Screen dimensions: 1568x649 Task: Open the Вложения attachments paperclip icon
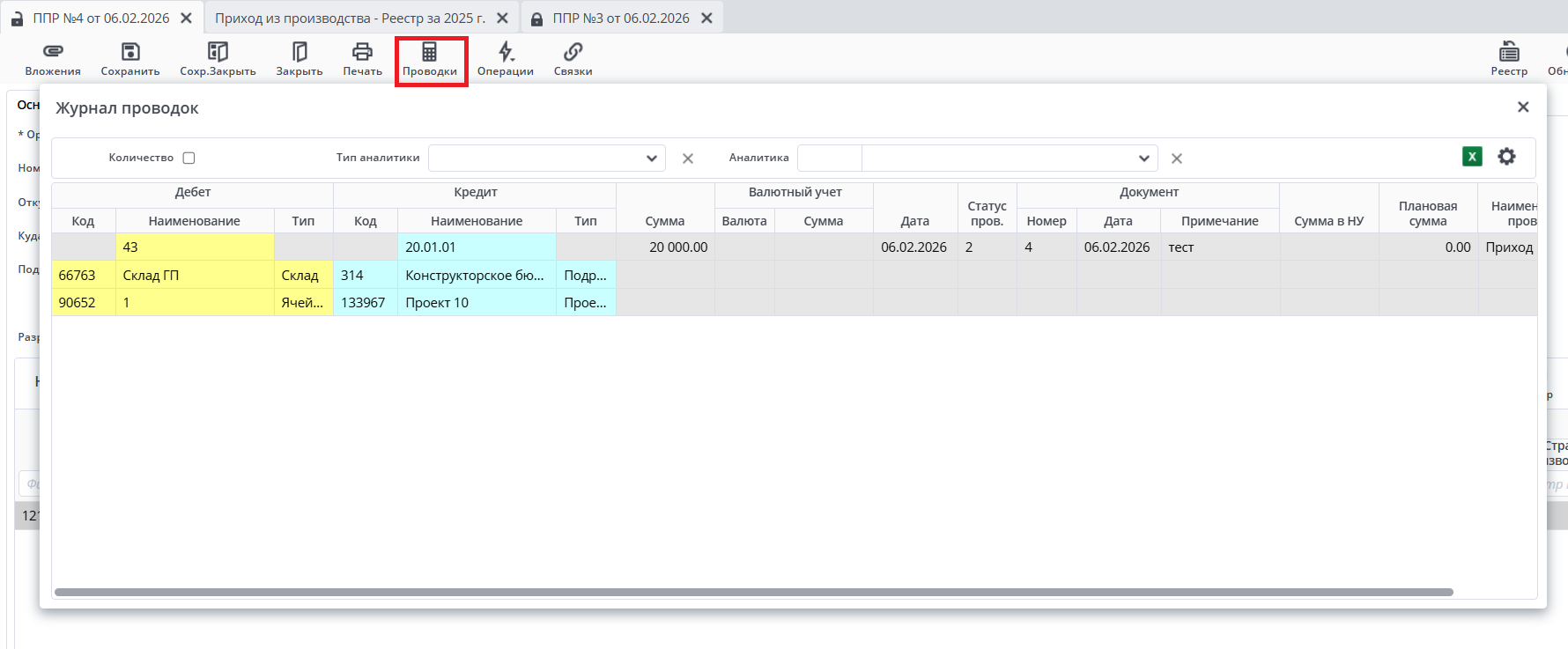click(53, 52)
